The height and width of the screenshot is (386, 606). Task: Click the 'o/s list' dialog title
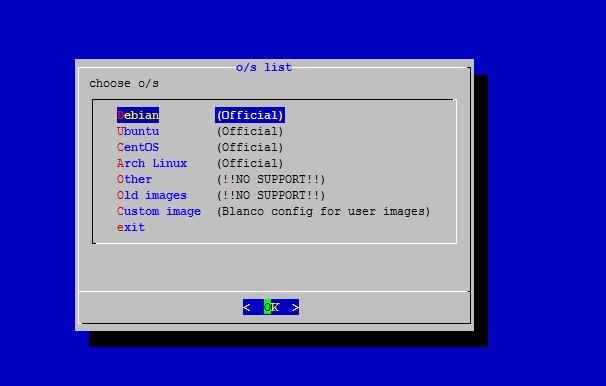click(264, 67)
